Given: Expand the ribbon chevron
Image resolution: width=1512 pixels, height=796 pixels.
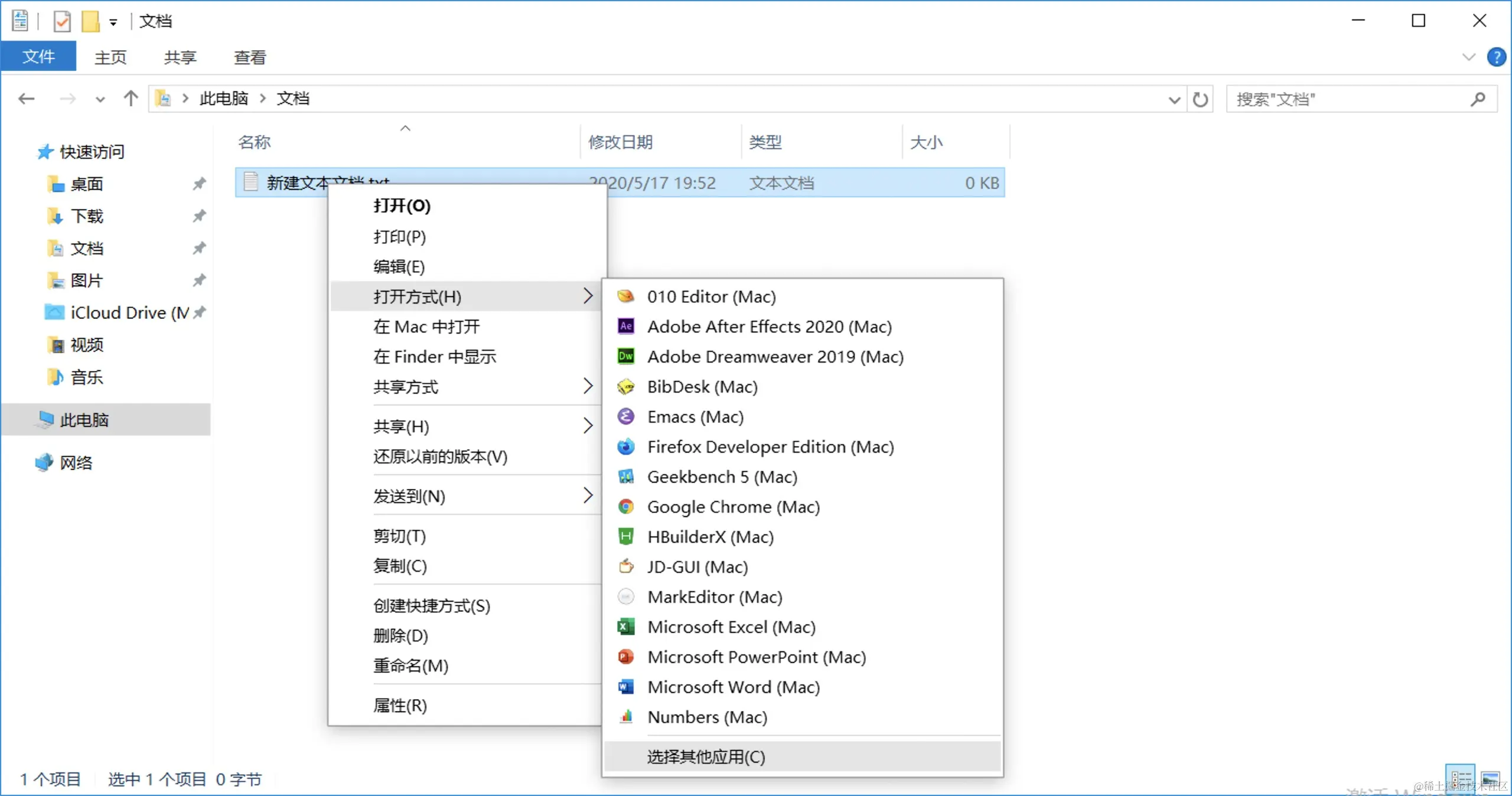Looking at the screenshot, I should [1468, 57].
